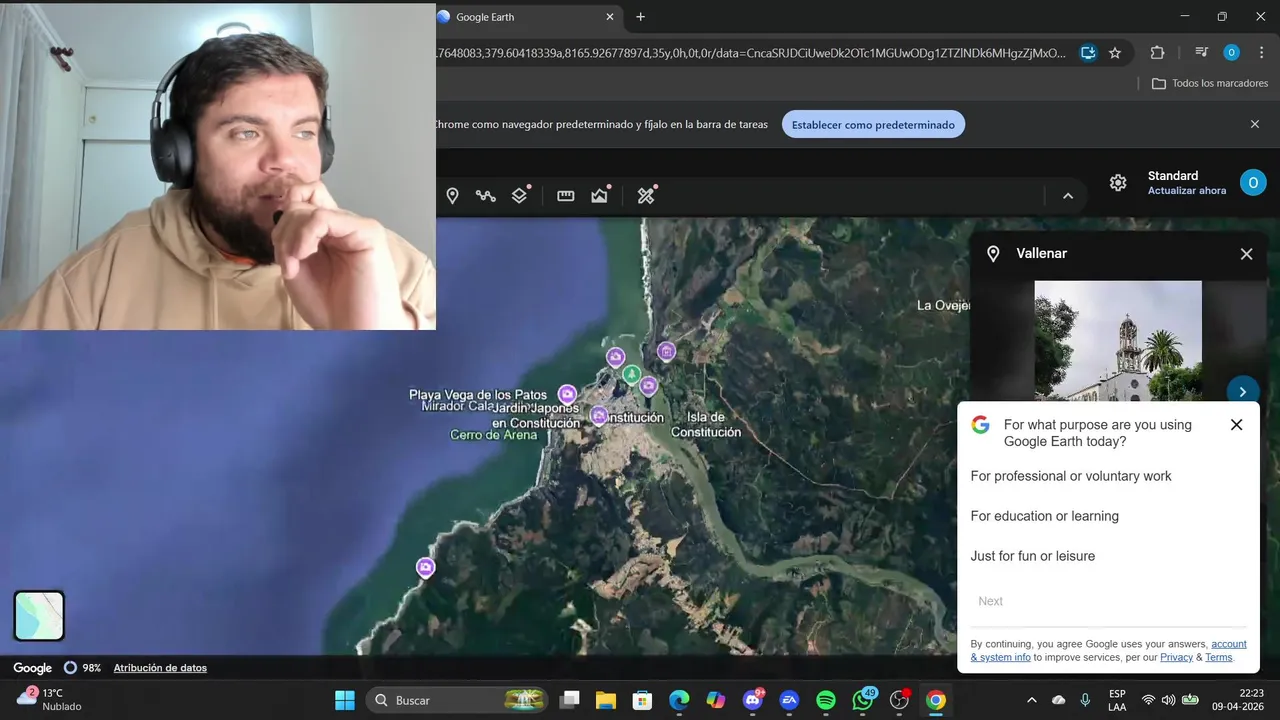Viewport: 1280px width, 720px height.
Task: Open the clock showing 22:23
Action: point(1237,700)
